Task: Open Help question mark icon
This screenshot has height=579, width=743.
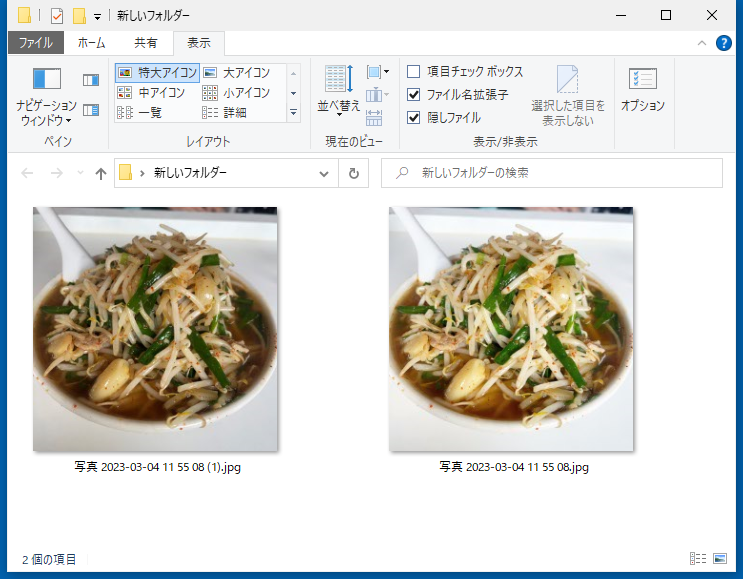Action: [724, 43]
